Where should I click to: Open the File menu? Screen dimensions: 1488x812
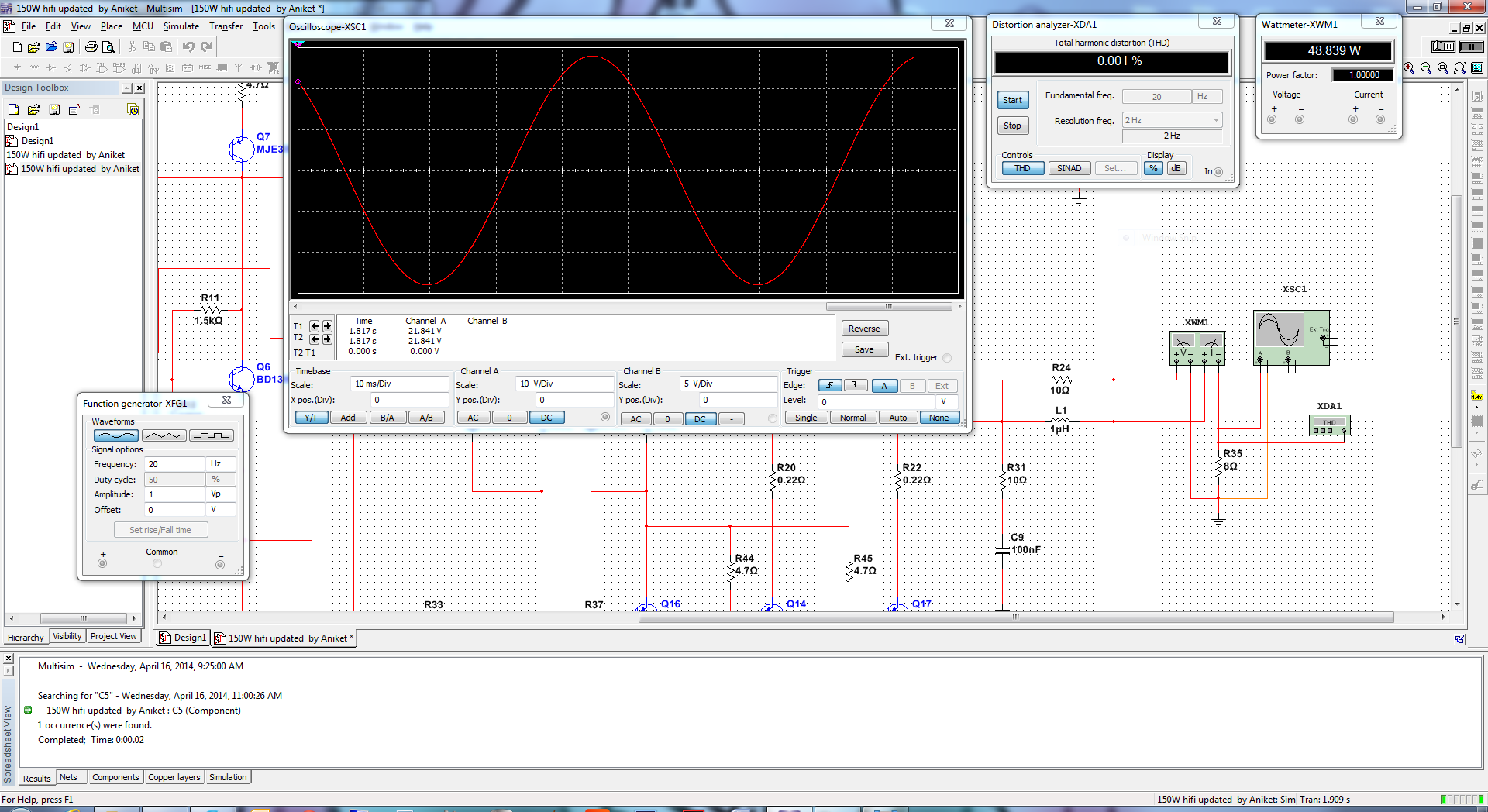tap(29, 26)
